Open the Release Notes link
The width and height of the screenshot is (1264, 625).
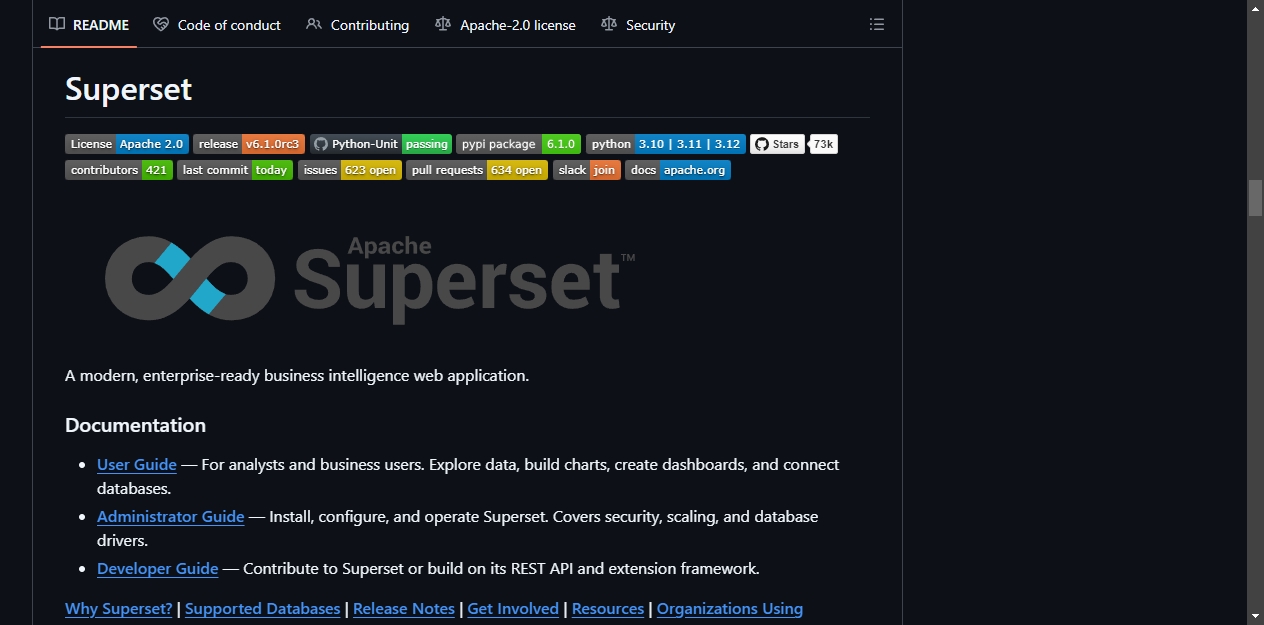tap(404, 609)
